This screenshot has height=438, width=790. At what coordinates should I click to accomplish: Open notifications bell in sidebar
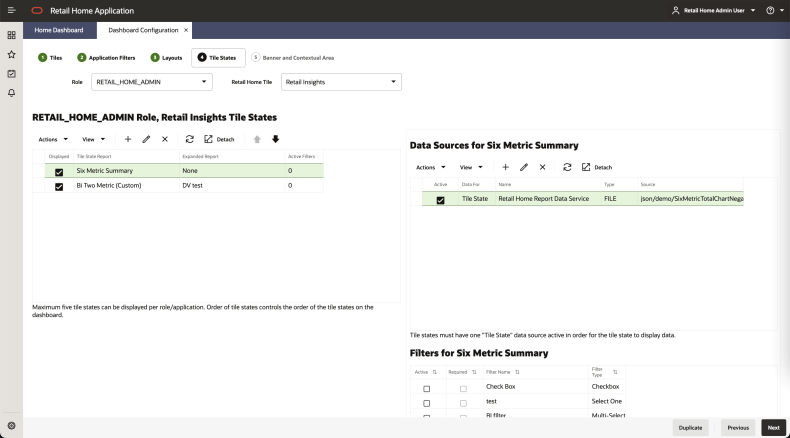click(x=12, y=93)
